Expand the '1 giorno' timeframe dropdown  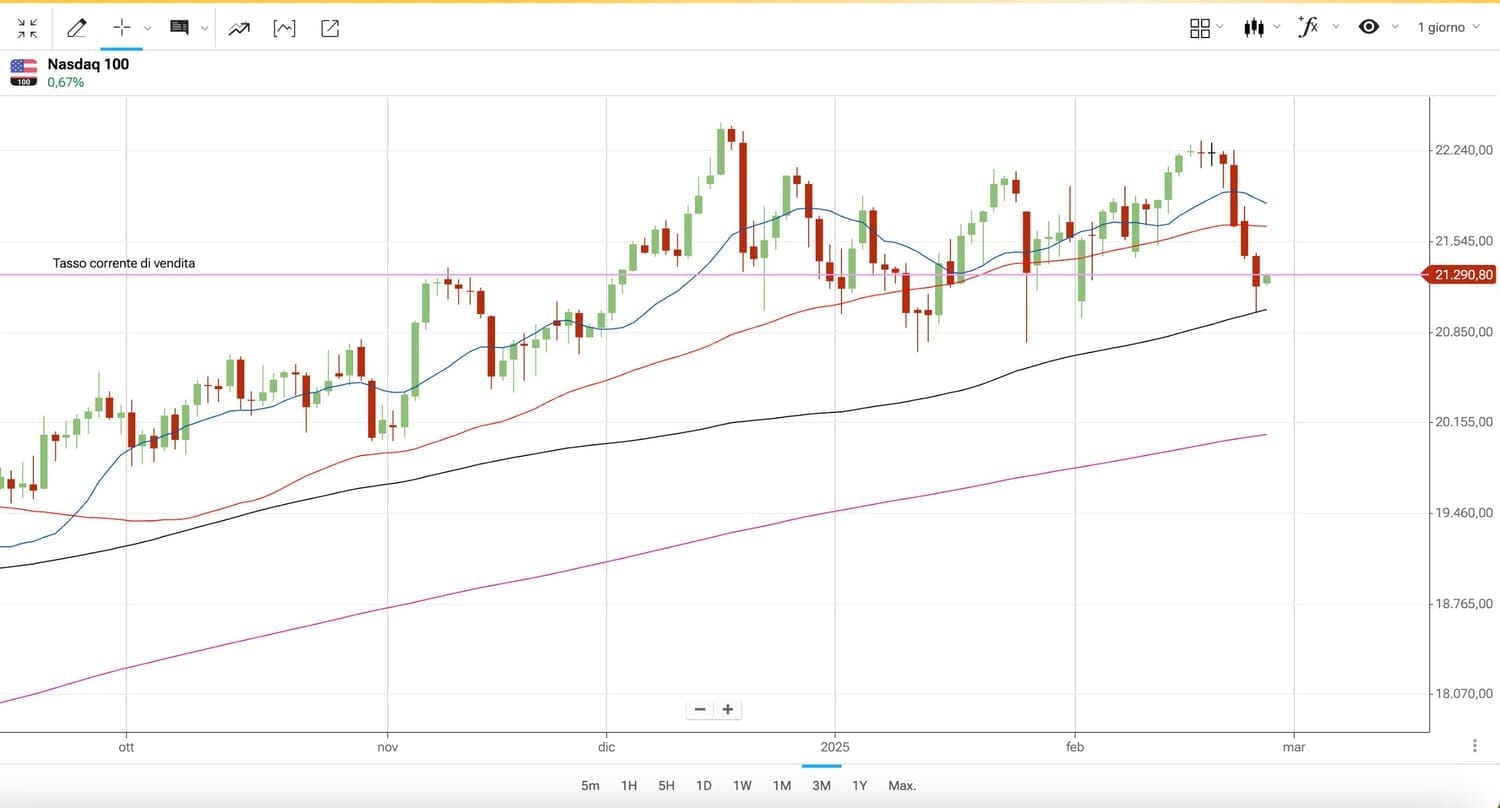[x=1448, y=27]
